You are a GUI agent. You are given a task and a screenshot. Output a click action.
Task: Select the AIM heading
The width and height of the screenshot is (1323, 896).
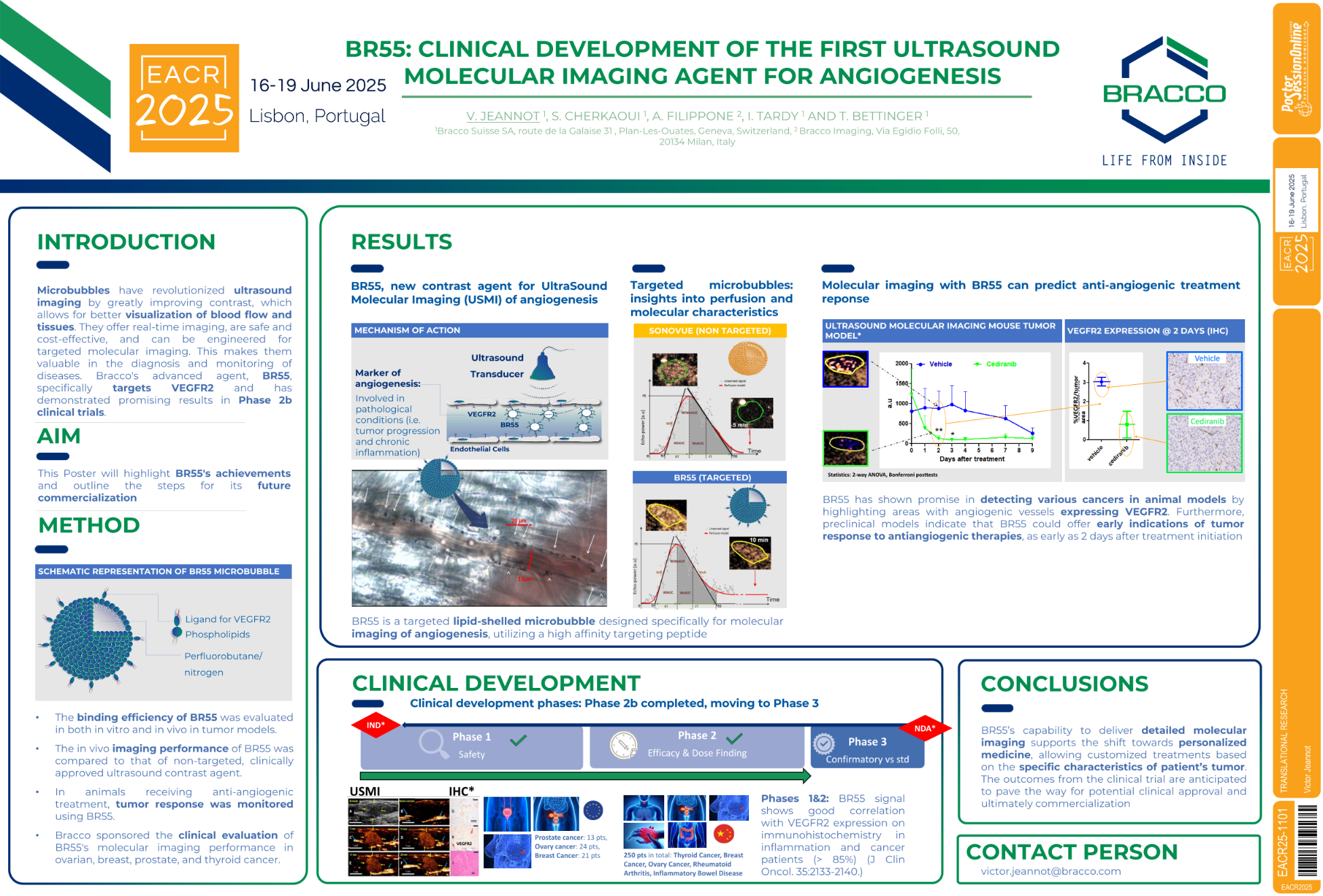[x=59, y=436]
